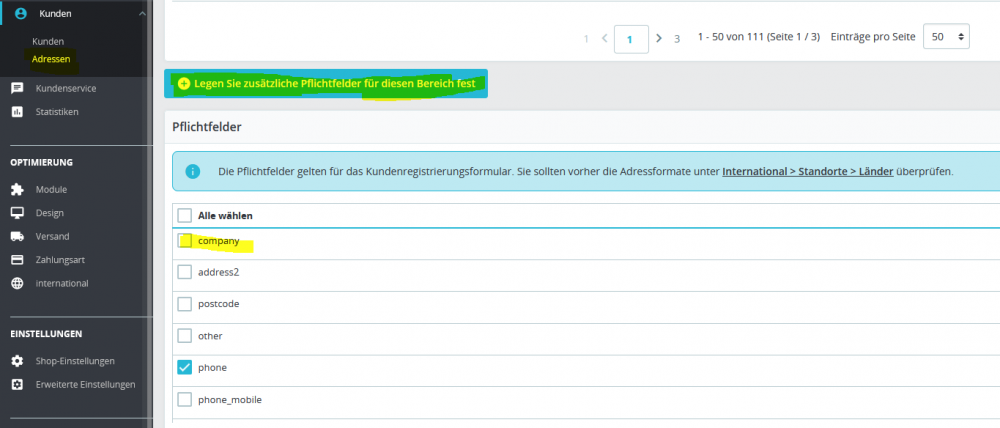Open Versand in the sidebar
This screenshot has width=1000, height=428.
(x=52, y=237)
